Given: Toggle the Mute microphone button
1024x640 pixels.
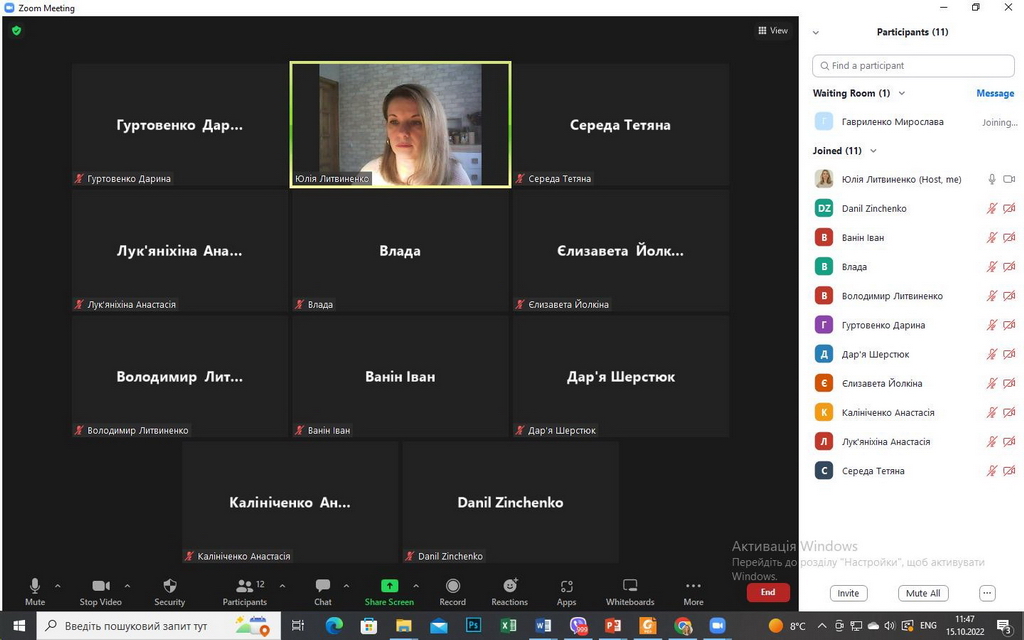Looking at the screenshot, I should 35,587.
